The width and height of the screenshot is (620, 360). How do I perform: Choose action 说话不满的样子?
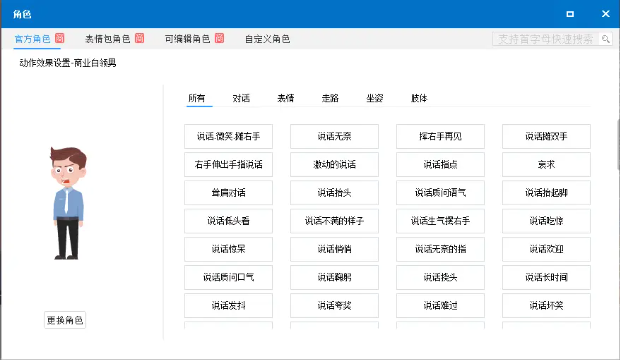[335, 221]
